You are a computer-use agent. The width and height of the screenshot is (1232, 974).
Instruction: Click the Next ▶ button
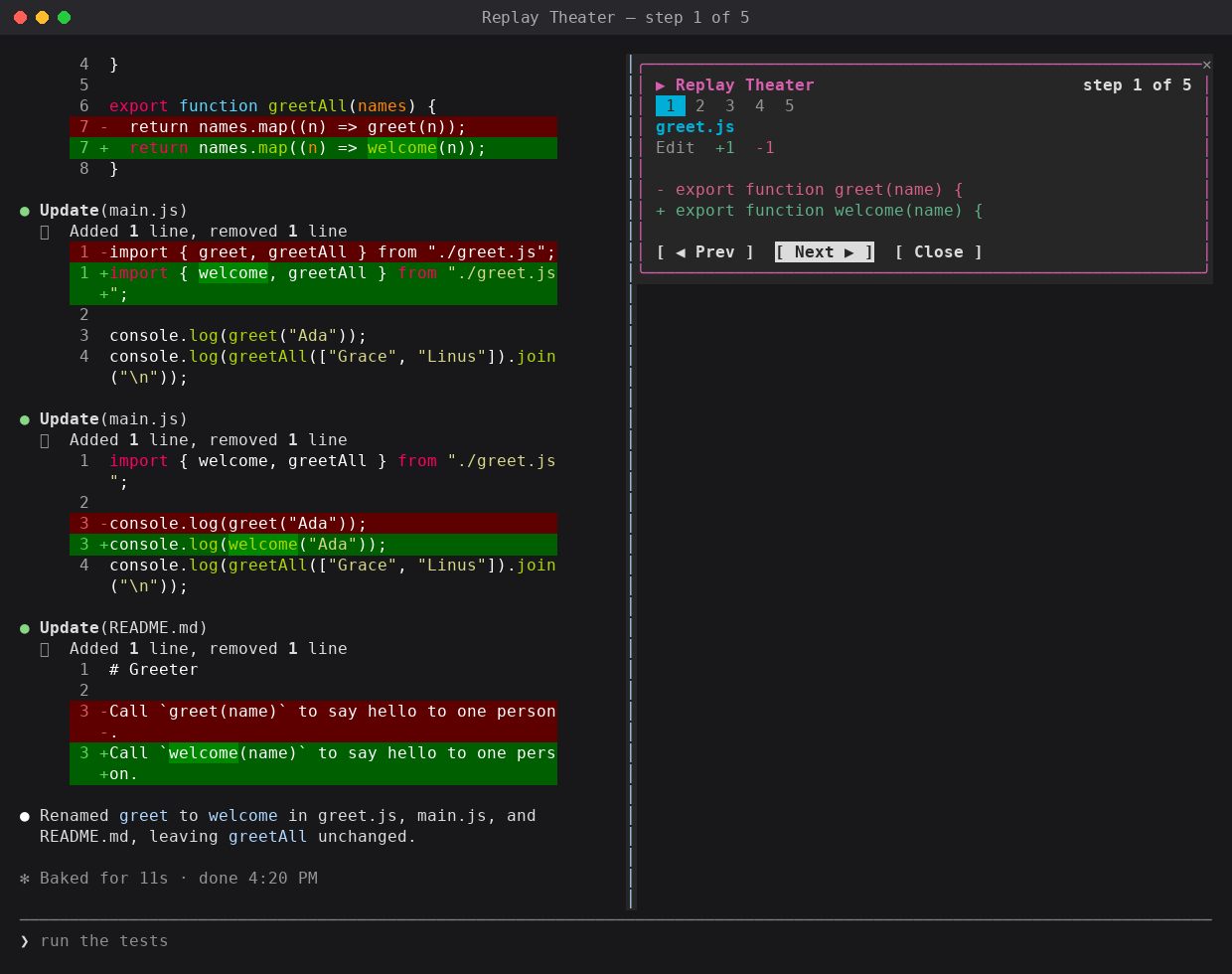point(825,252)
